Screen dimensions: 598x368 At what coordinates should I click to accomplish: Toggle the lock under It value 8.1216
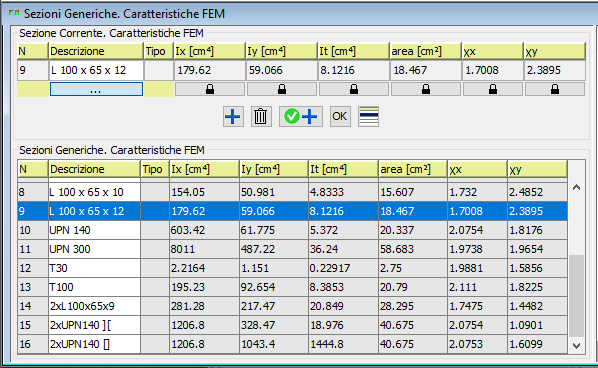[x=354, y=89]
